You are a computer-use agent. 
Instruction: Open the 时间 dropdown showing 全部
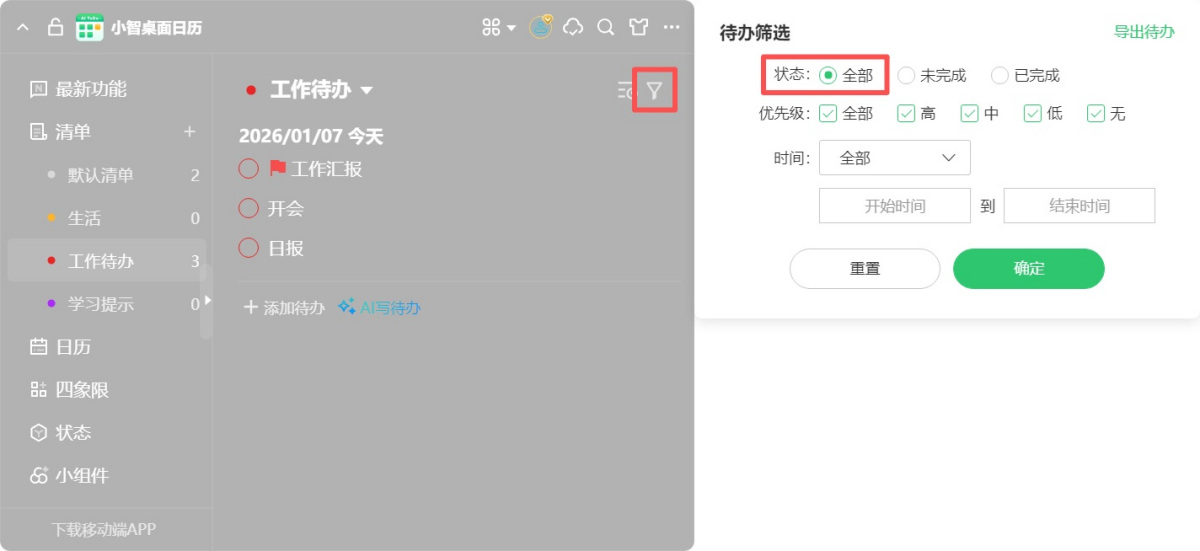894,158
